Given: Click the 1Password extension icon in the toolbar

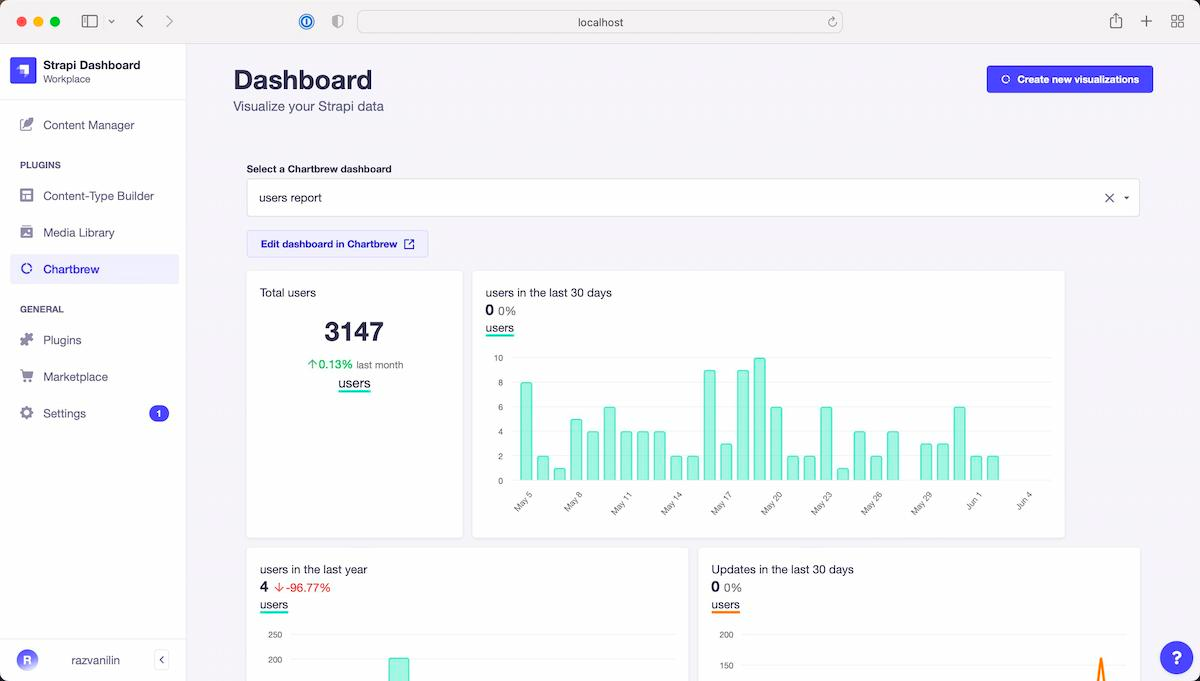Looking at the screenshot, I should point(306,20).
